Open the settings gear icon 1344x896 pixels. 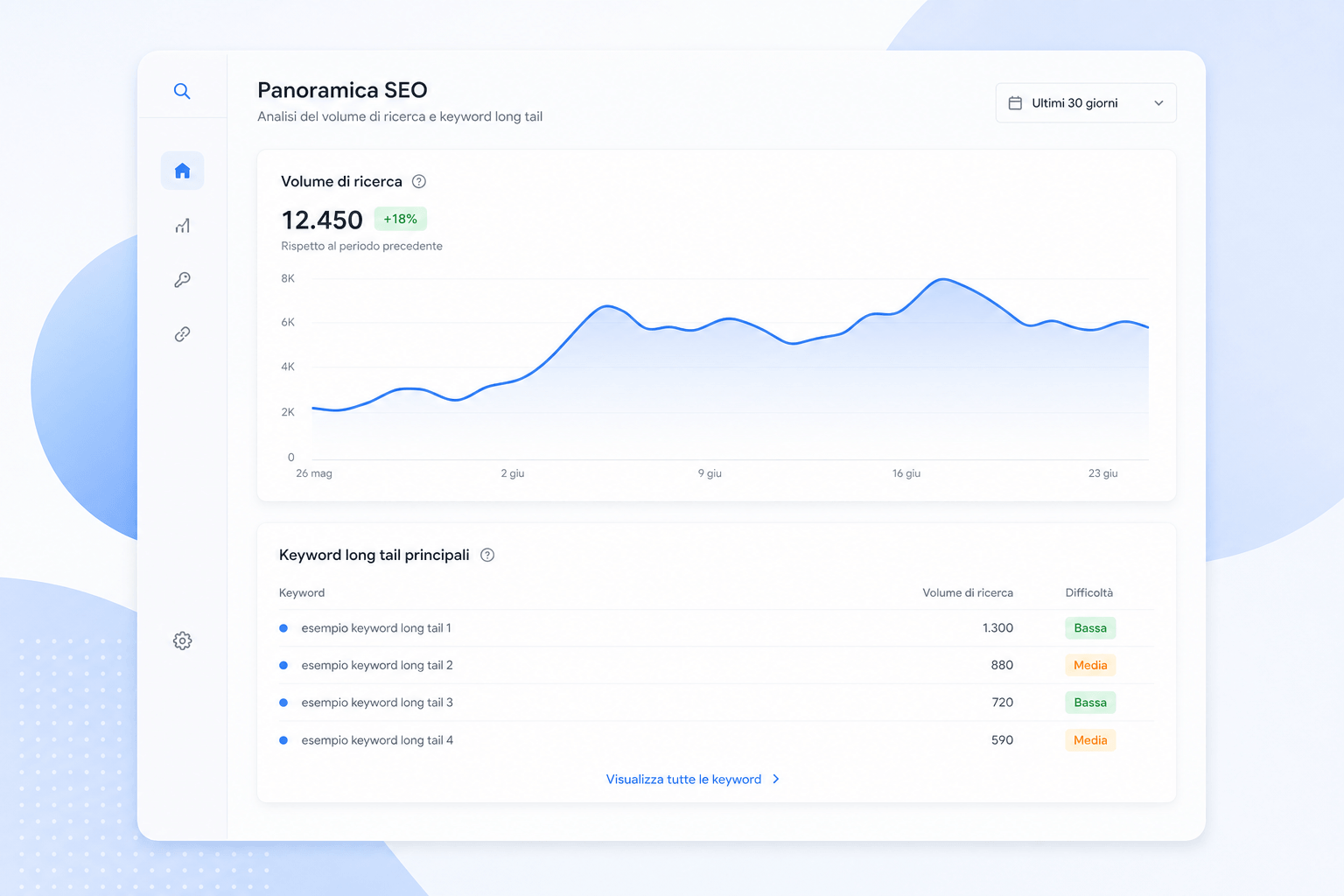pyautogui.click(x=182, y=640)
